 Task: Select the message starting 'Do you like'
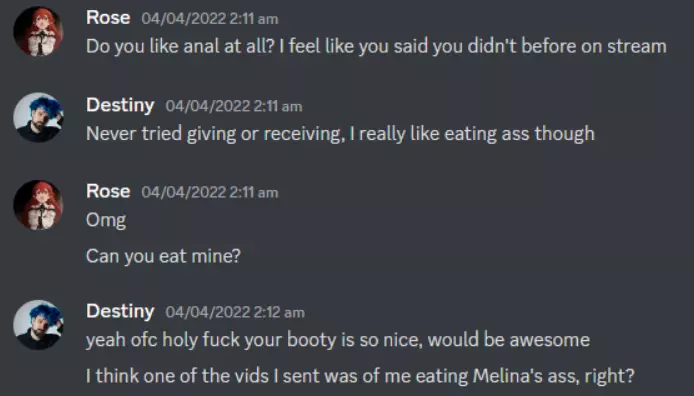[x=376, y=46]
